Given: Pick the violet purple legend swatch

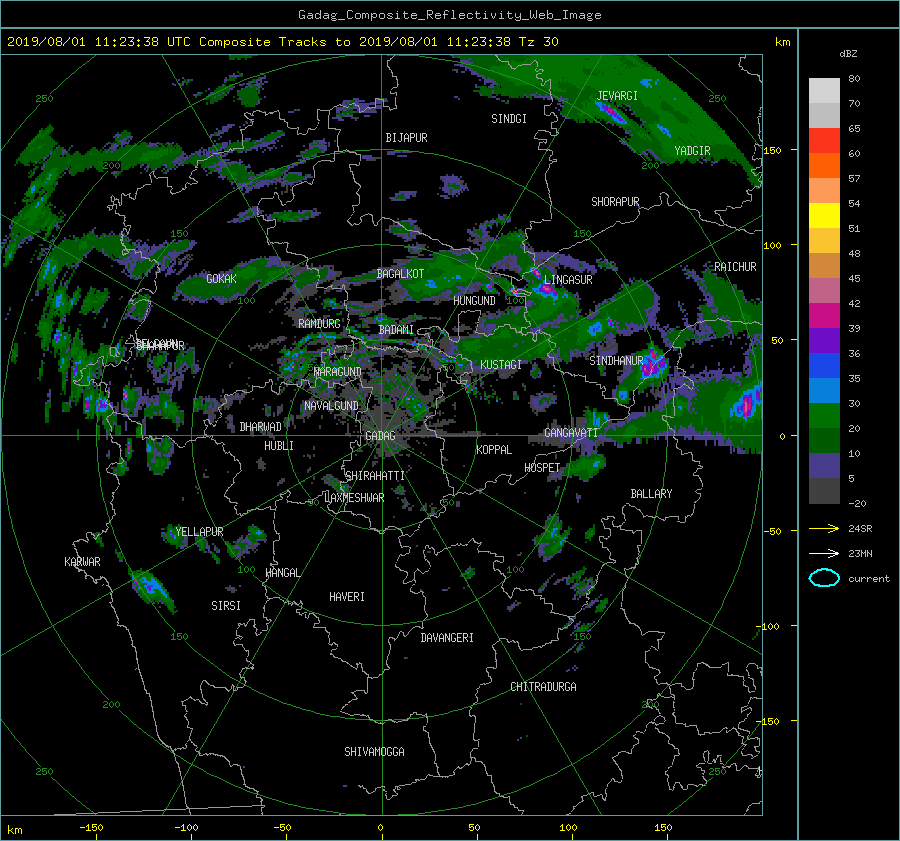Looking at the screenshot, I should (824, 341).
